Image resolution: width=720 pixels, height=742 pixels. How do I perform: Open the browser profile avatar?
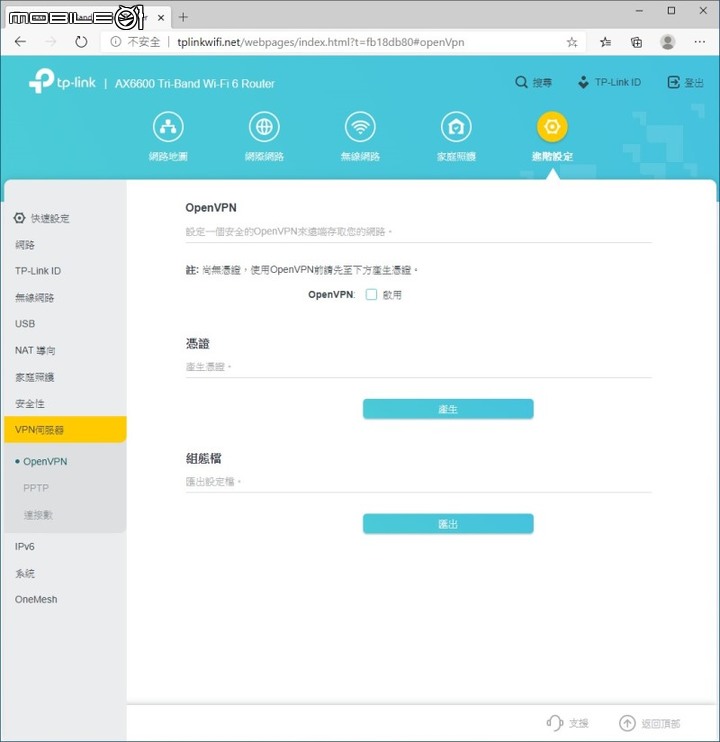click(x=668, y=42)
